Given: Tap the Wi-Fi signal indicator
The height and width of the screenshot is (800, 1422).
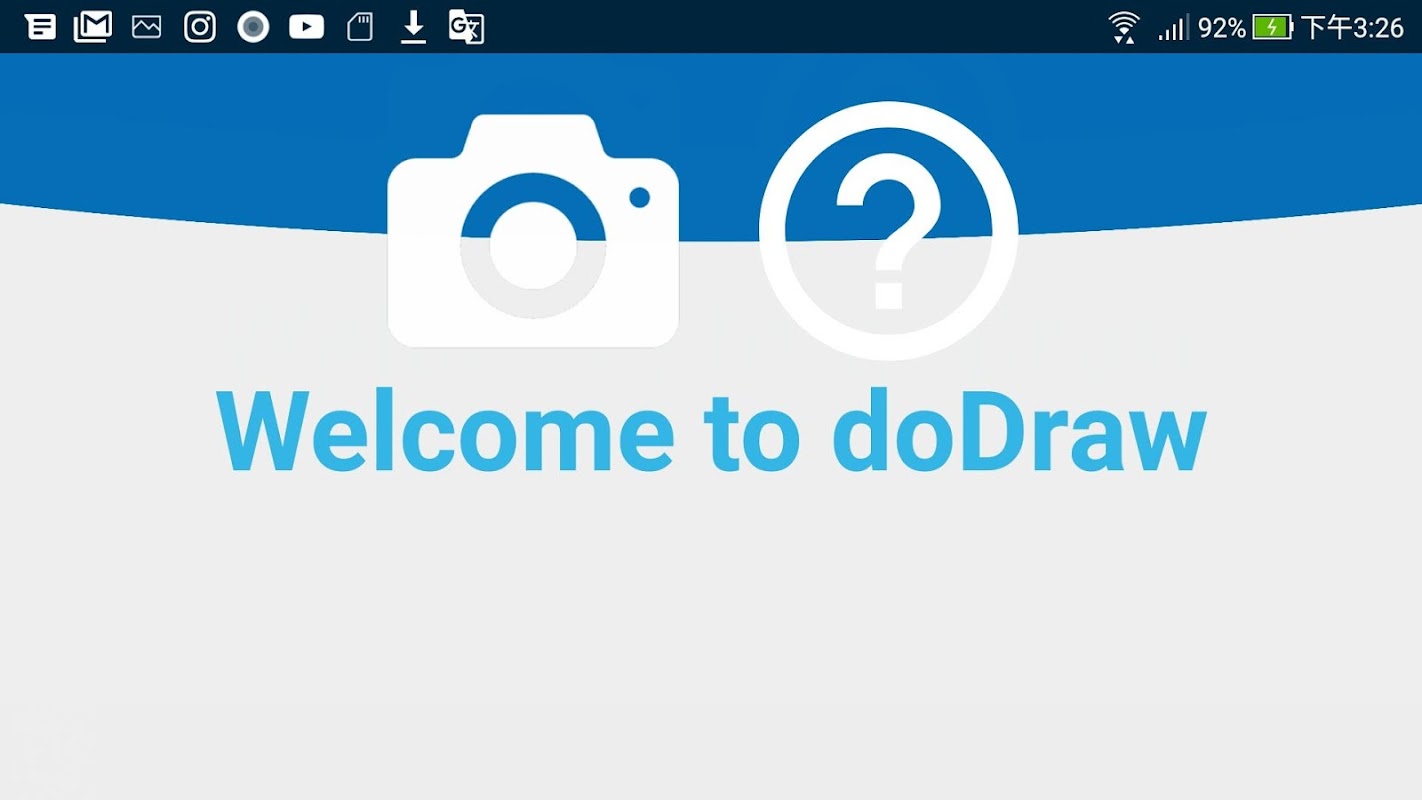Looking at the screenshot, I should 1124,27.
